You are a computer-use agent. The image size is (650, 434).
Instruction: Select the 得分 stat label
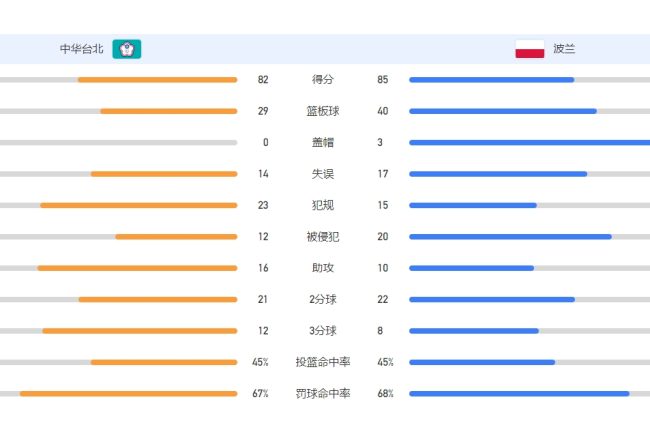tap(323, 80)
